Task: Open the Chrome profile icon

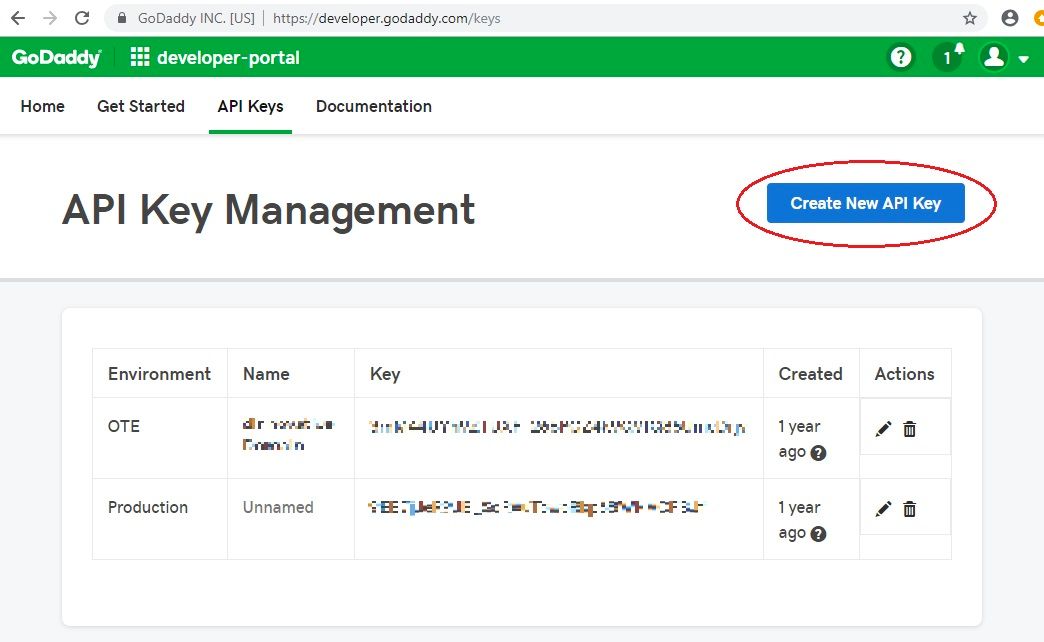Action: point(1009,17)
